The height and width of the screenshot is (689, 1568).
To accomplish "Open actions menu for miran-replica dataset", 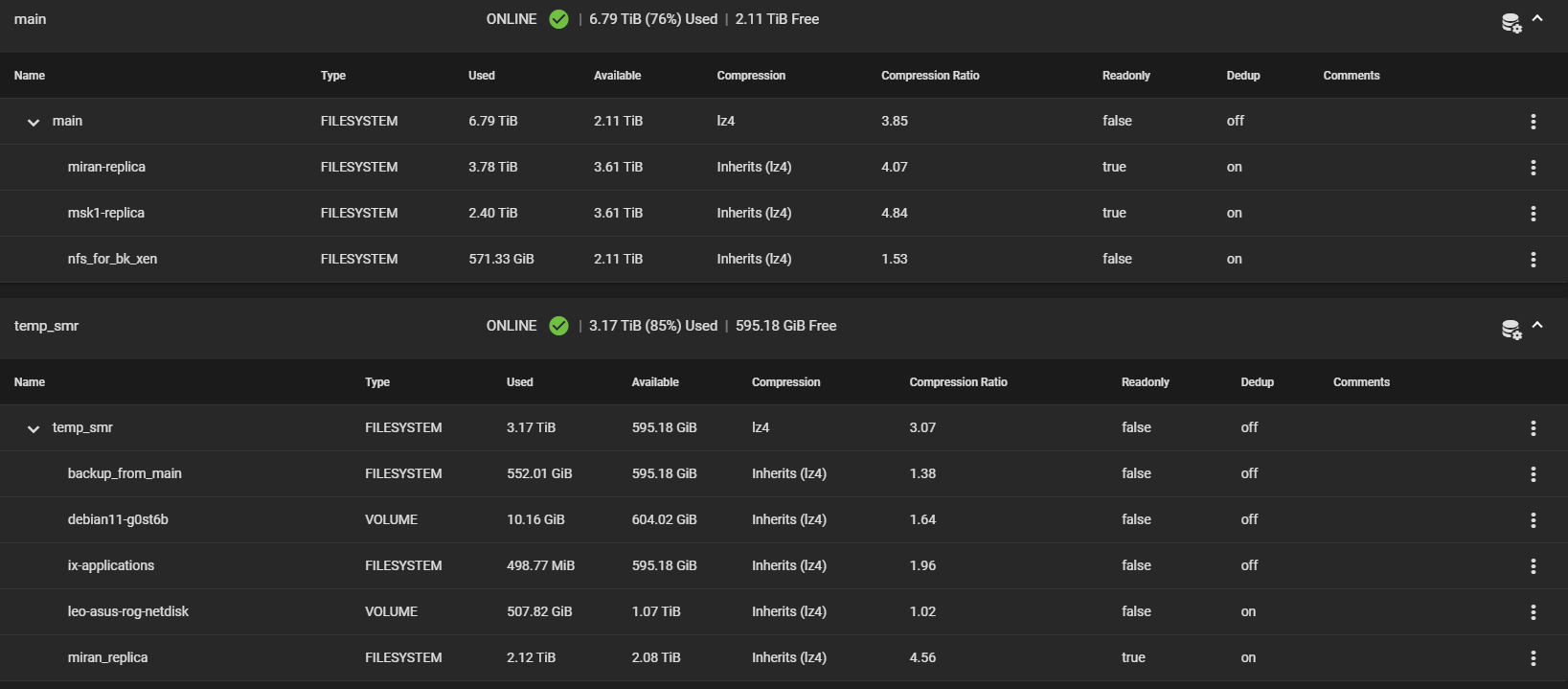I will [1533, 168].
